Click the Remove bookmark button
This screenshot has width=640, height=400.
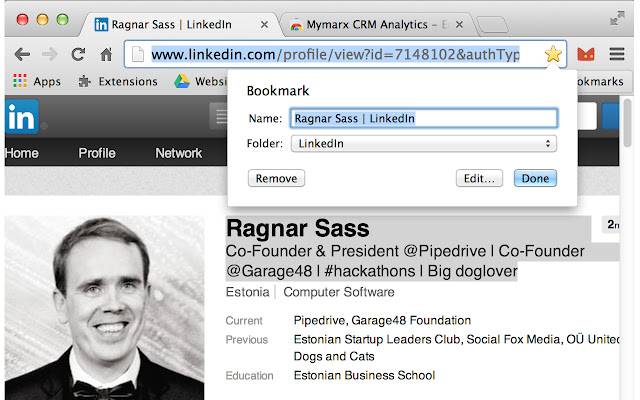(x=276, y=178)
